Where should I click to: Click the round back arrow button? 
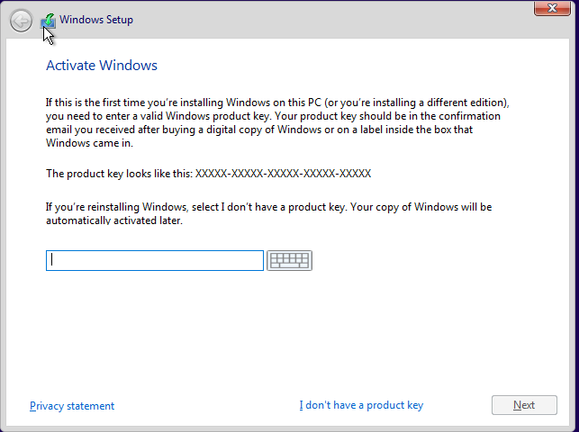[21, 21]
